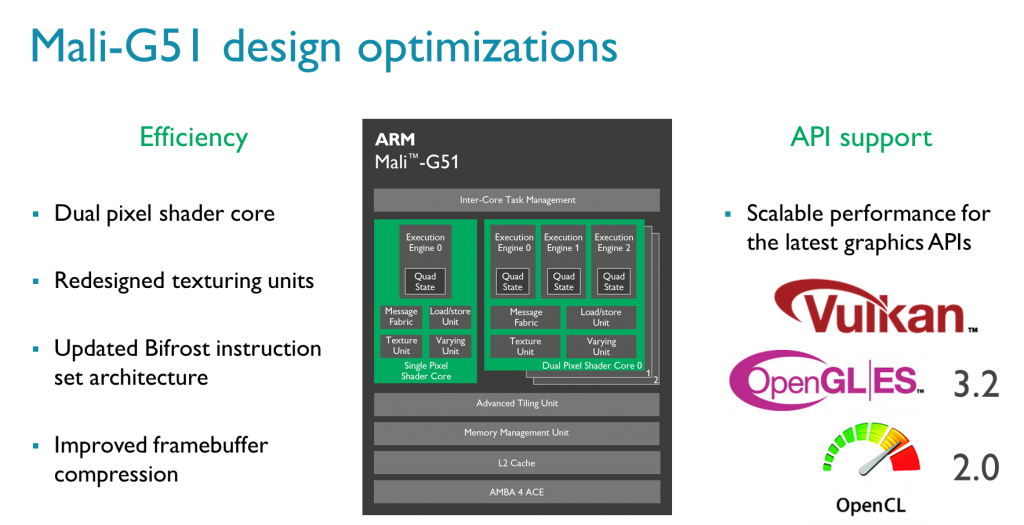Image resolution: width=1024 pixels, height=525 pixels.
Task: Click the "Dual Pixel Shader Core 0" label
Action: [592, 366]
